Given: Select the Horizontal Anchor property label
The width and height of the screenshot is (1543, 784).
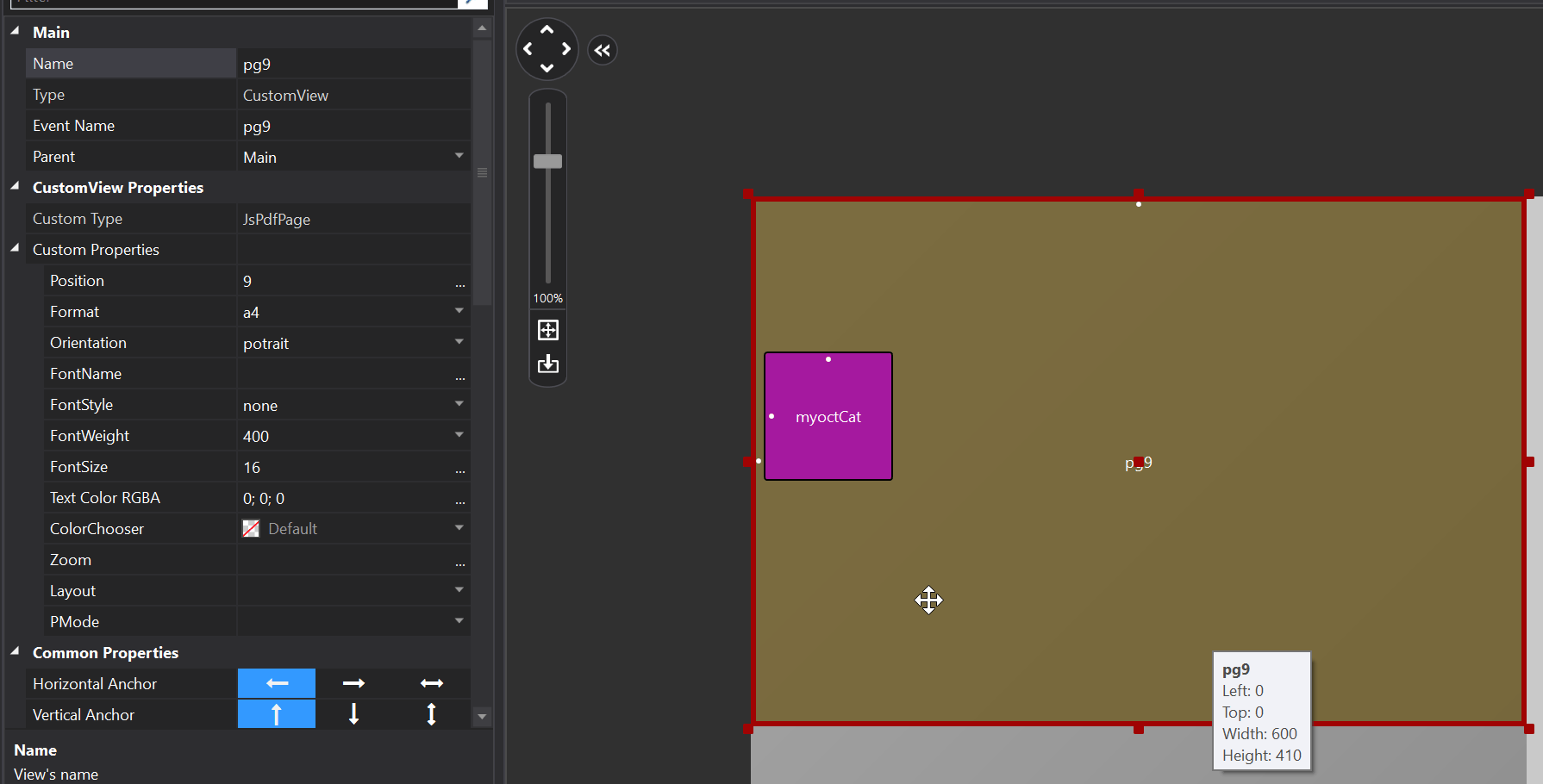Looking at the screenshot, I should point(95,684).
